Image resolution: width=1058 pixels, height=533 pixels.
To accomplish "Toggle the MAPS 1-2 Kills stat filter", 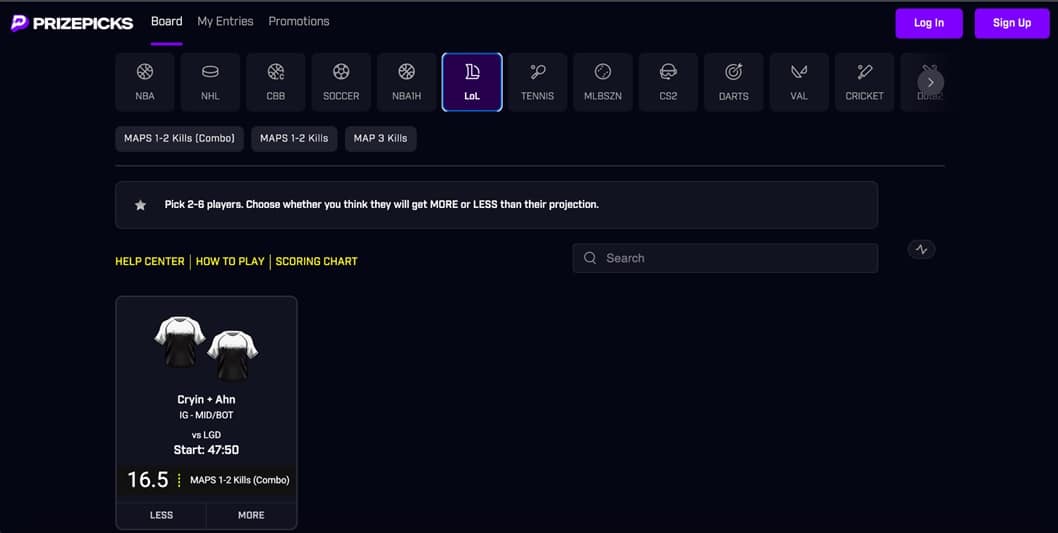I will (x=294, y=138).
